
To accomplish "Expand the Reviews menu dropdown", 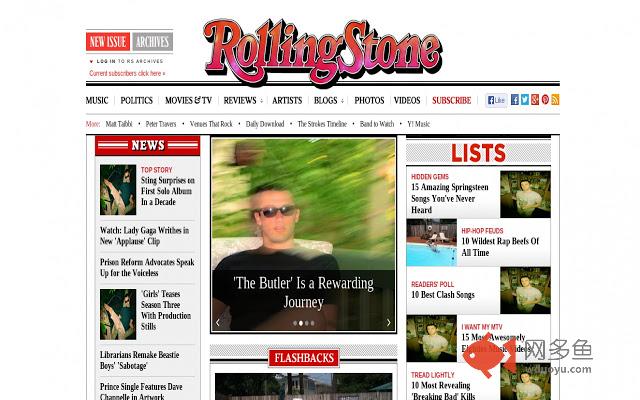I will 261,101.
